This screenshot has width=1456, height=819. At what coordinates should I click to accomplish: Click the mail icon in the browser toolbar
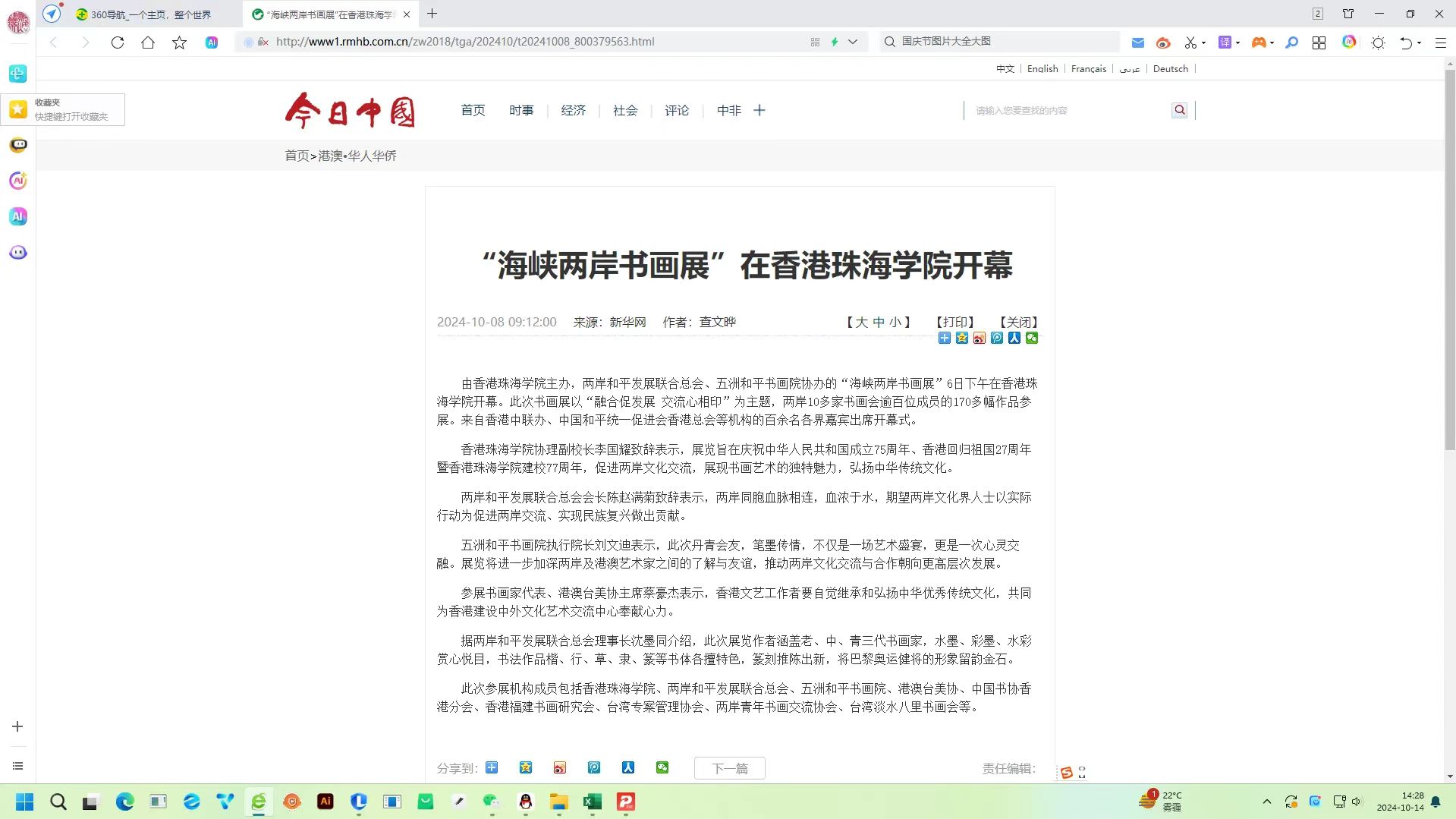(1138, 43)
